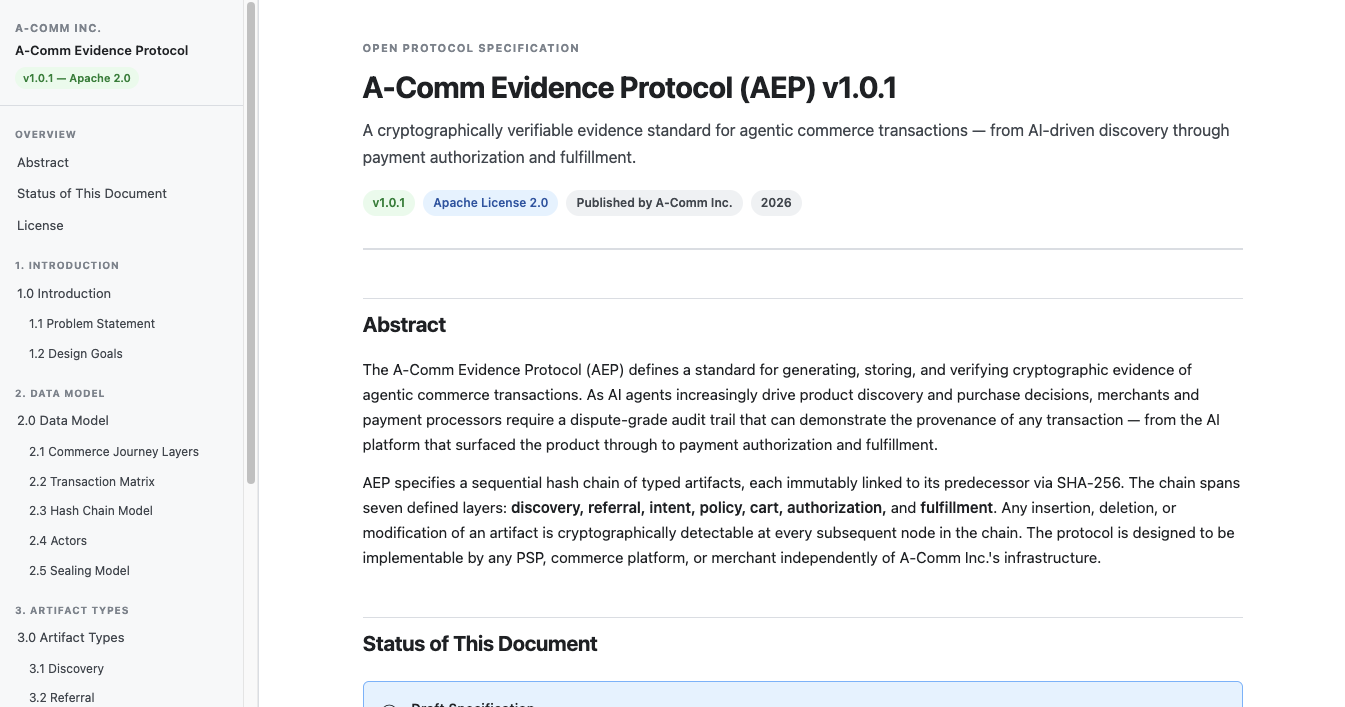Navigate to "2.4 Actors"

57,540
